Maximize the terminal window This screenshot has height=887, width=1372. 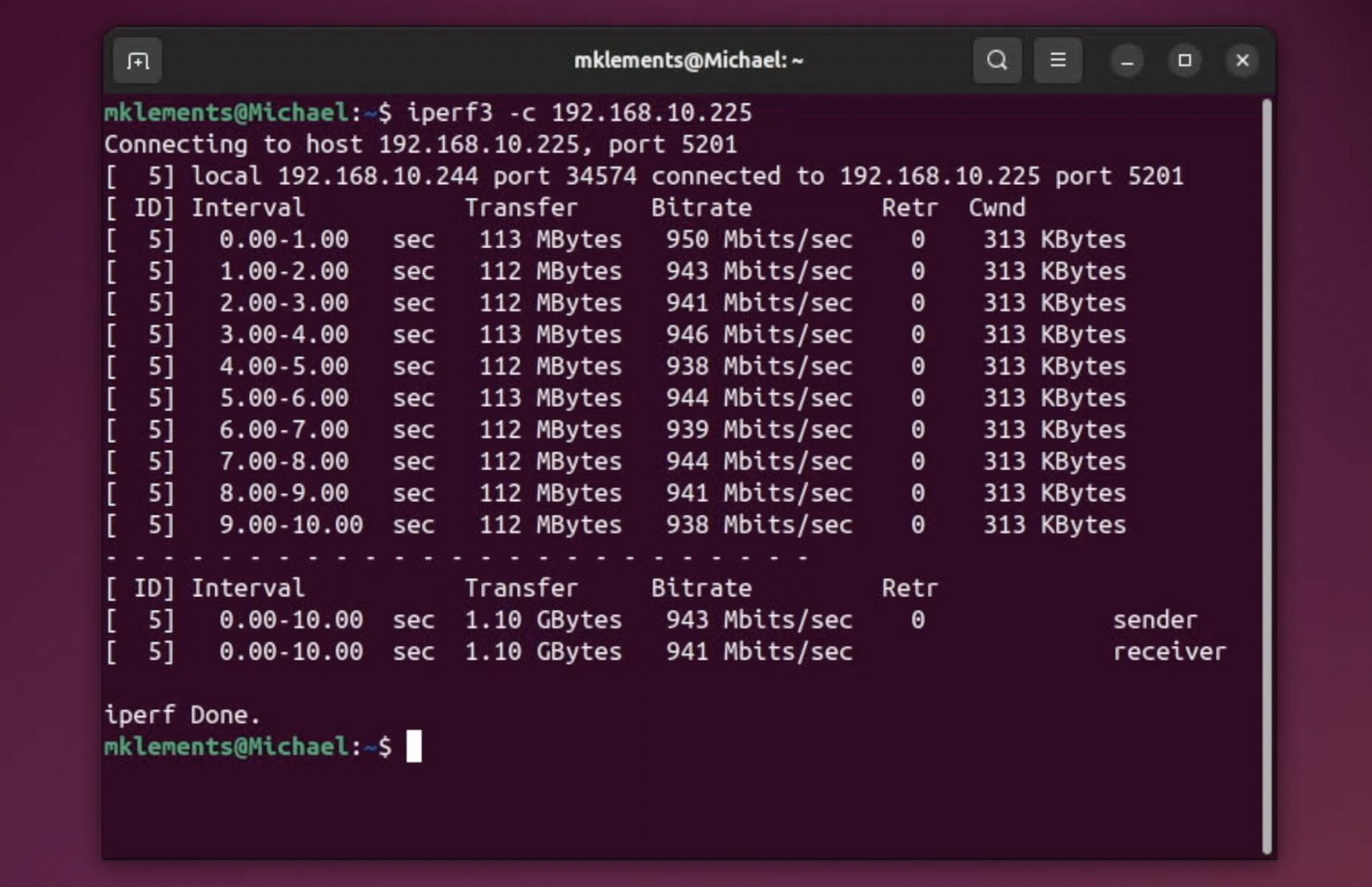pyautogui.click(x=1185, y=61)
